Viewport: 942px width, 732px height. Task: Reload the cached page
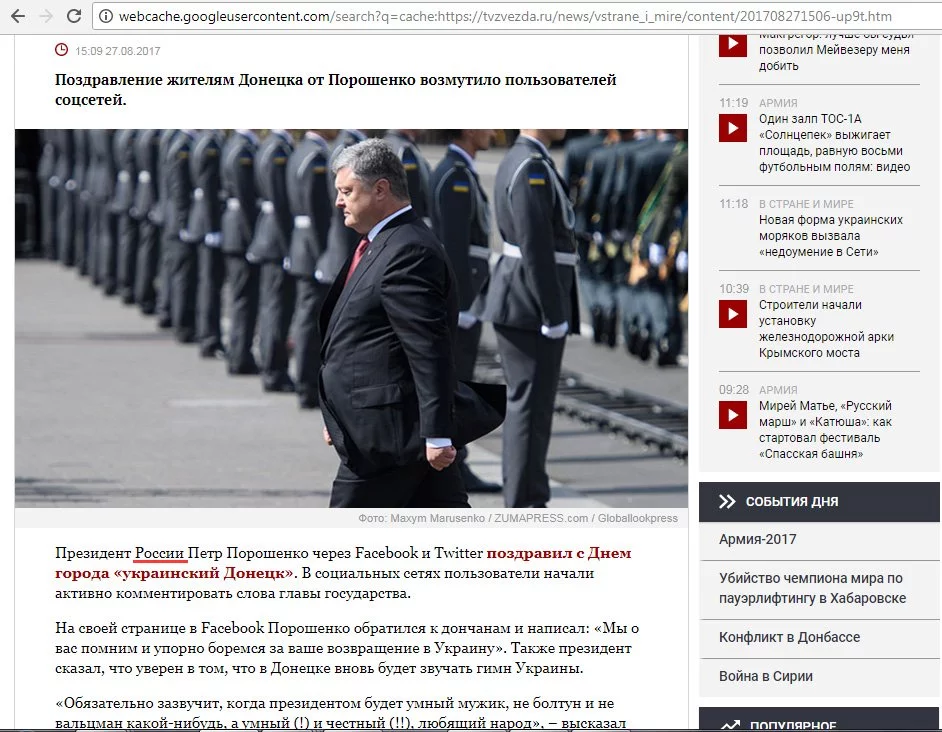pyautogui.click(x=74, y=16)
